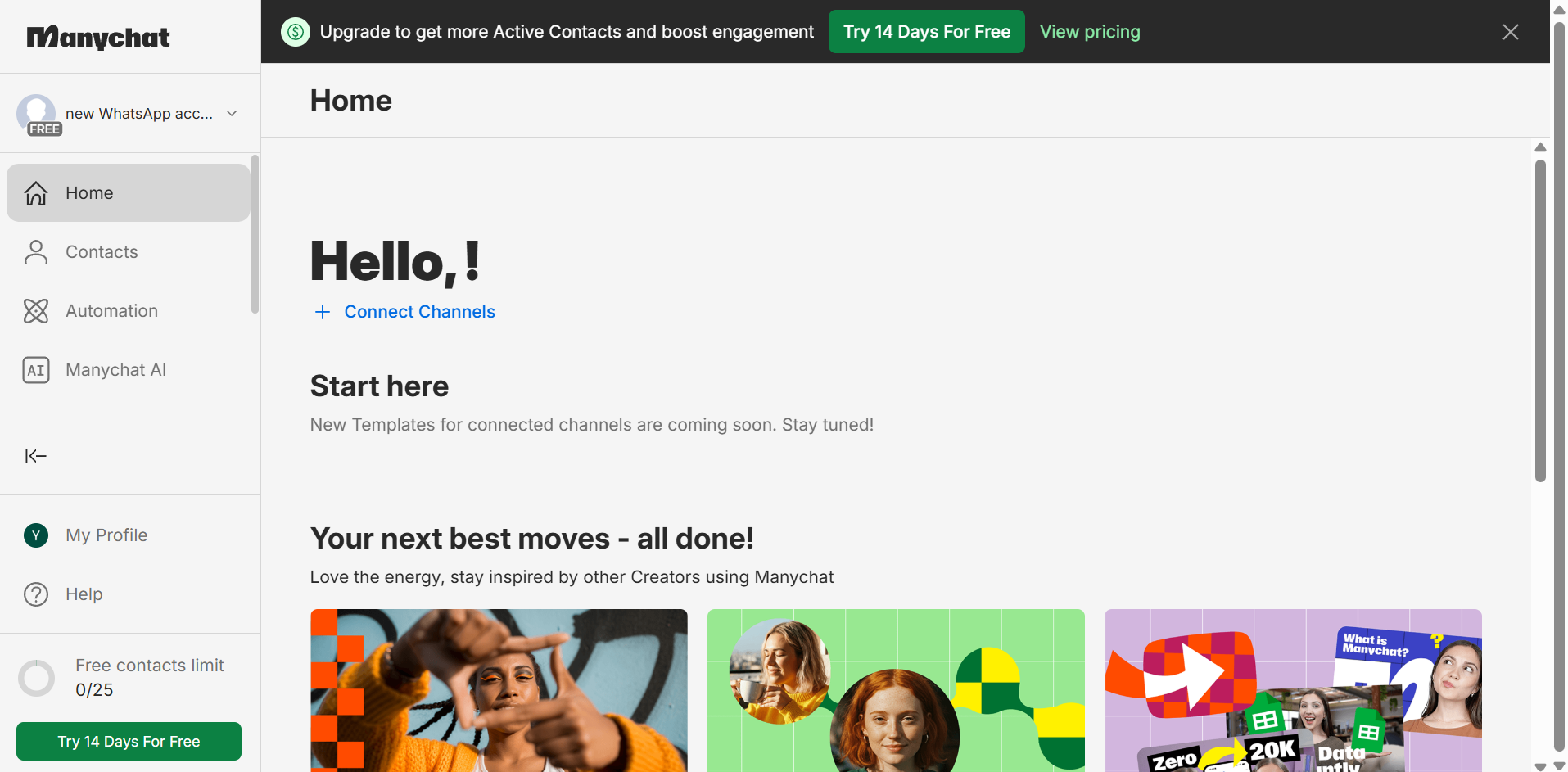Image resolution: width=1568 pixels, height=772 pixels.
Task: Click the dollar coin icon in banner
Action: (296, 32)
